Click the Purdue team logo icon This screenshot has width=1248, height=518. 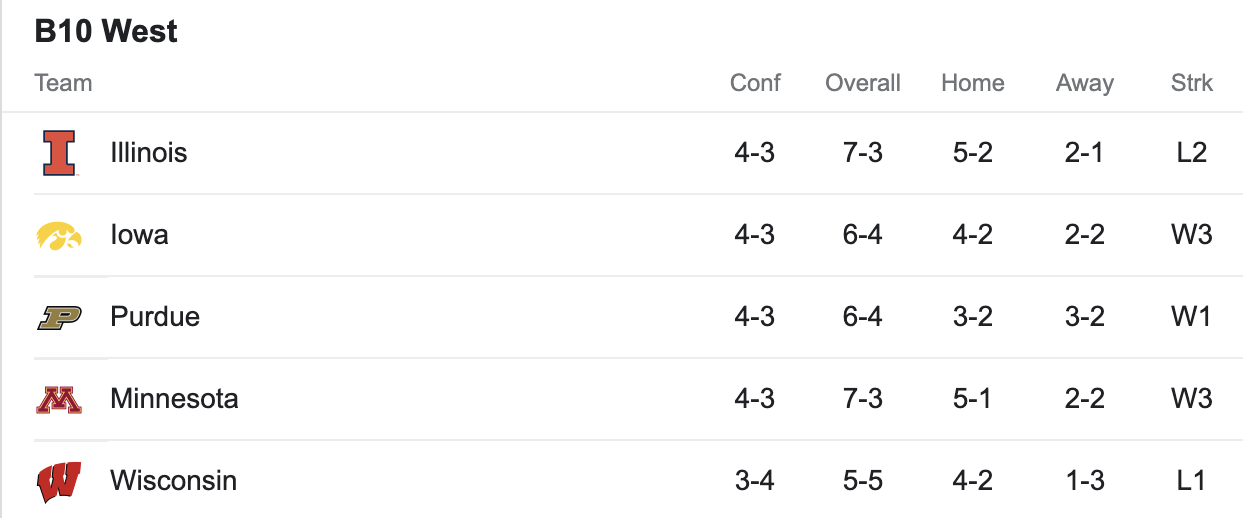(x=59, y=317)
